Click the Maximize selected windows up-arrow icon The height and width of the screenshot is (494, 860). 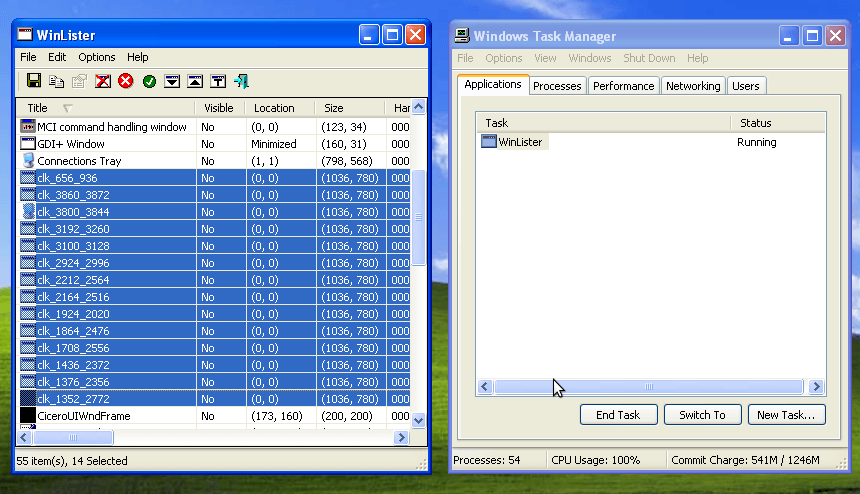[195, 81]
